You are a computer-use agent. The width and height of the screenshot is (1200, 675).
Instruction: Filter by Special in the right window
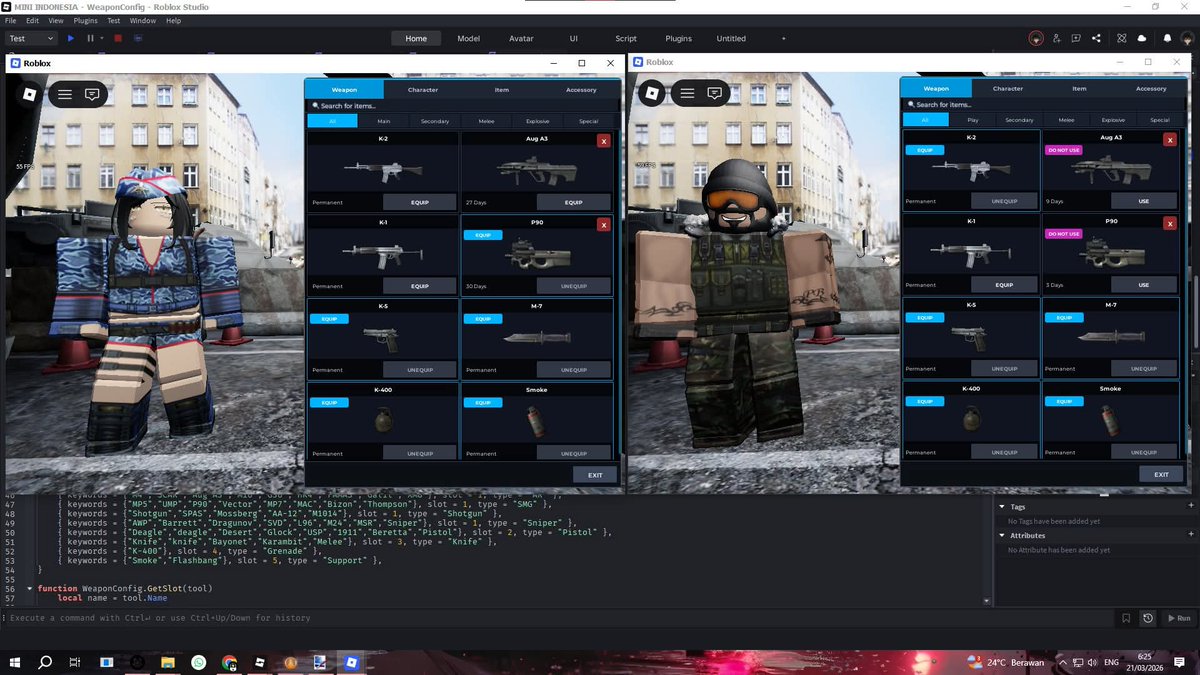[x=1160, y=120]
